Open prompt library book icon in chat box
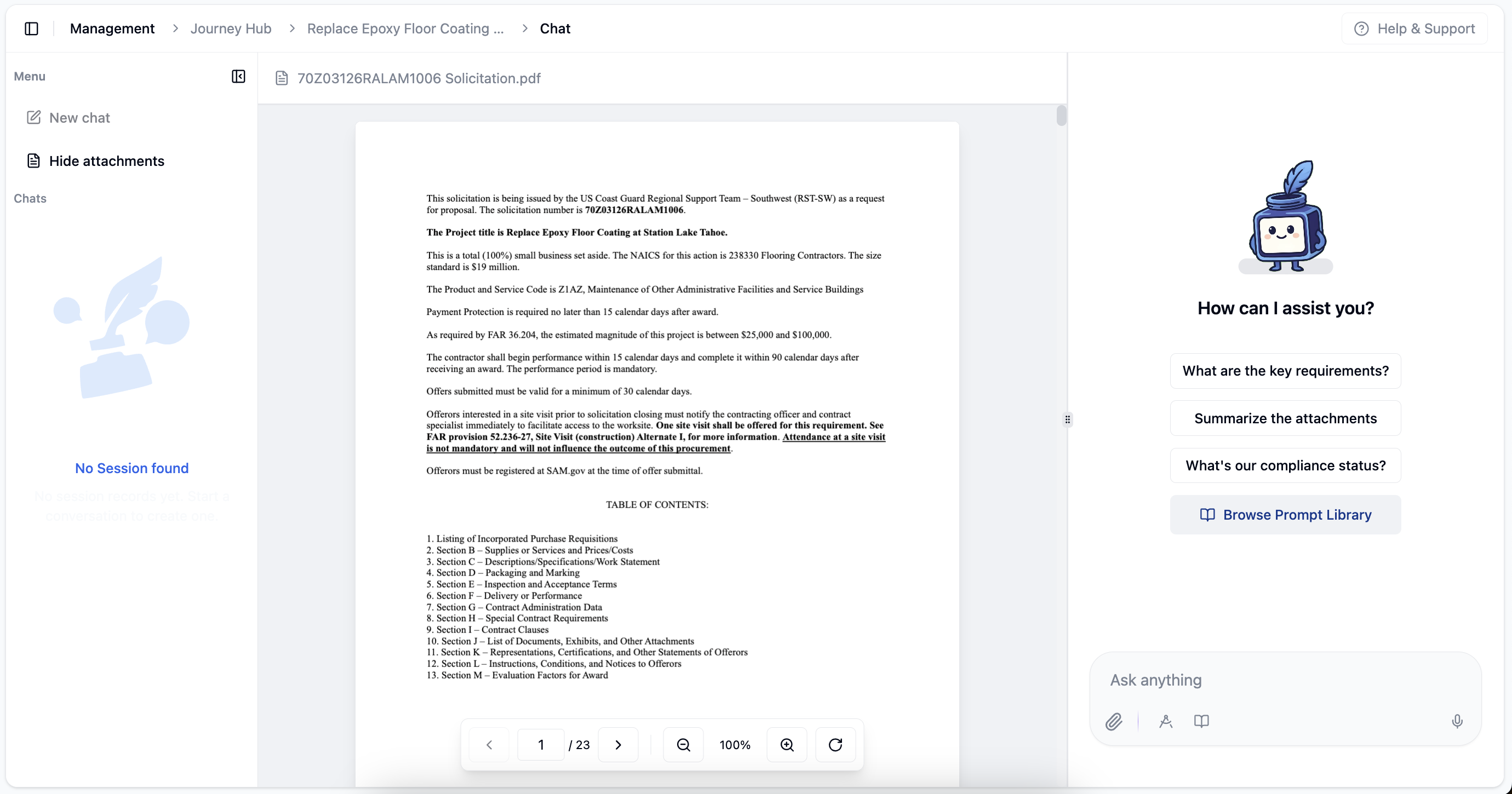Viewport: 1512px width, 794px height. tap(1201, 721)
